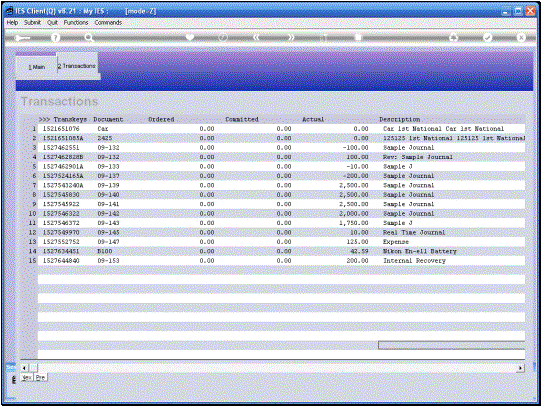This screenshot has width=541, height=406.
Task: Click the round X cancel icon
Action: [521, 37]
